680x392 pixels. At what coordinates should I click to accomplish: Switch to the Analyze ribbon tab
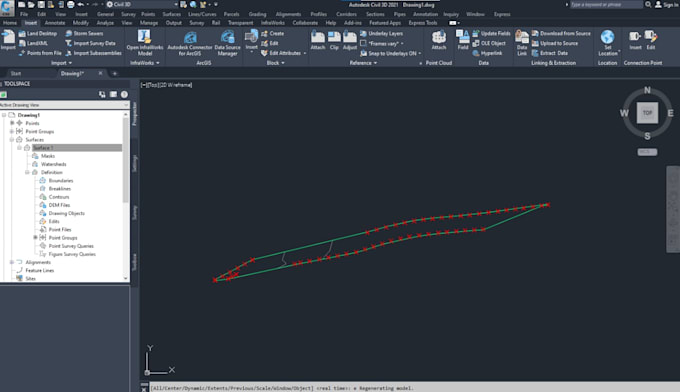[x=105, y=23]
